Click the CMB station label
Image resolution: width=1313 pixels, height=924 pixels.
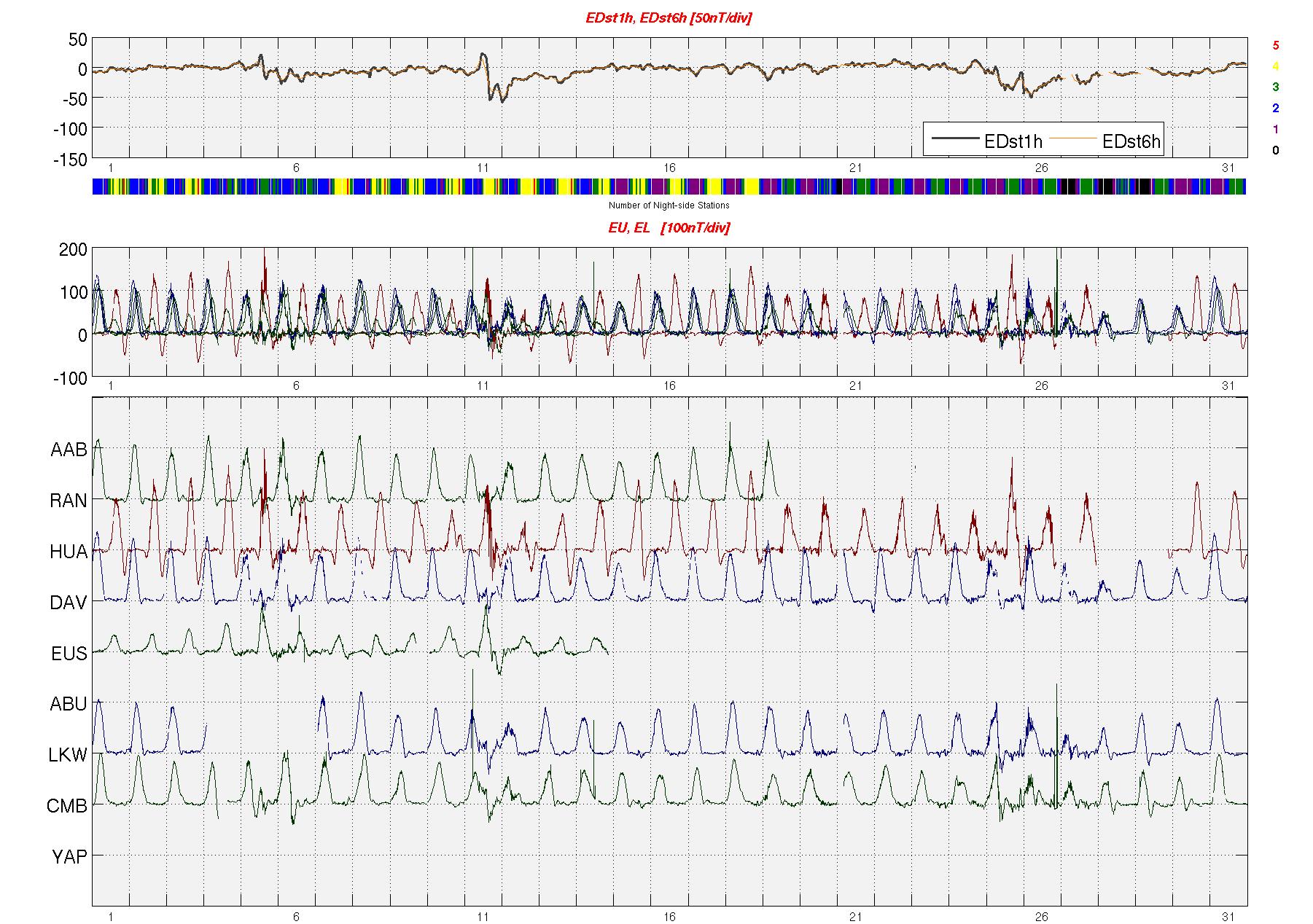pos(67,806)
